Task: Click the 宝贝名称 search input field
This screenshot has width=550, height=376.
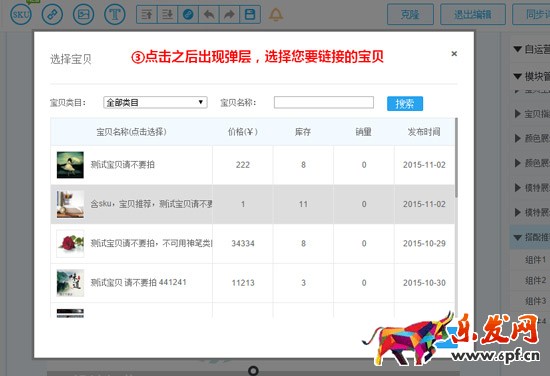Action: (x=324, y=102)
